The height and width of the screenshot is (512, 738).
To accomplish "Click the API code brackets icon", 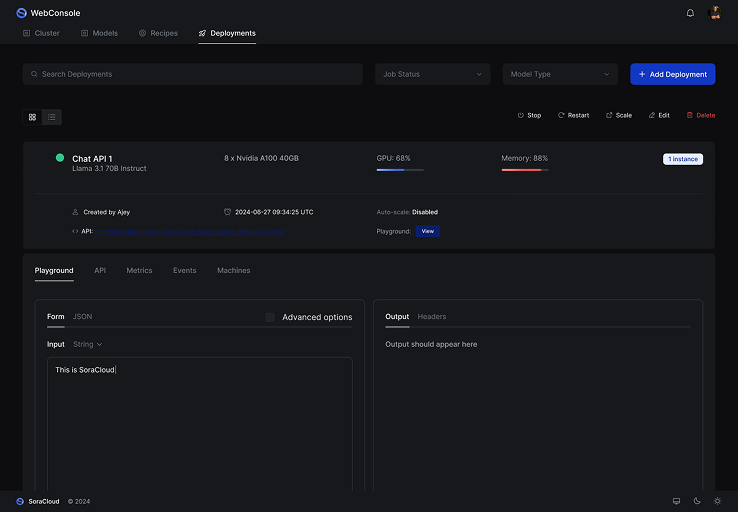I will pyautogui.click(x=75, y=231).
